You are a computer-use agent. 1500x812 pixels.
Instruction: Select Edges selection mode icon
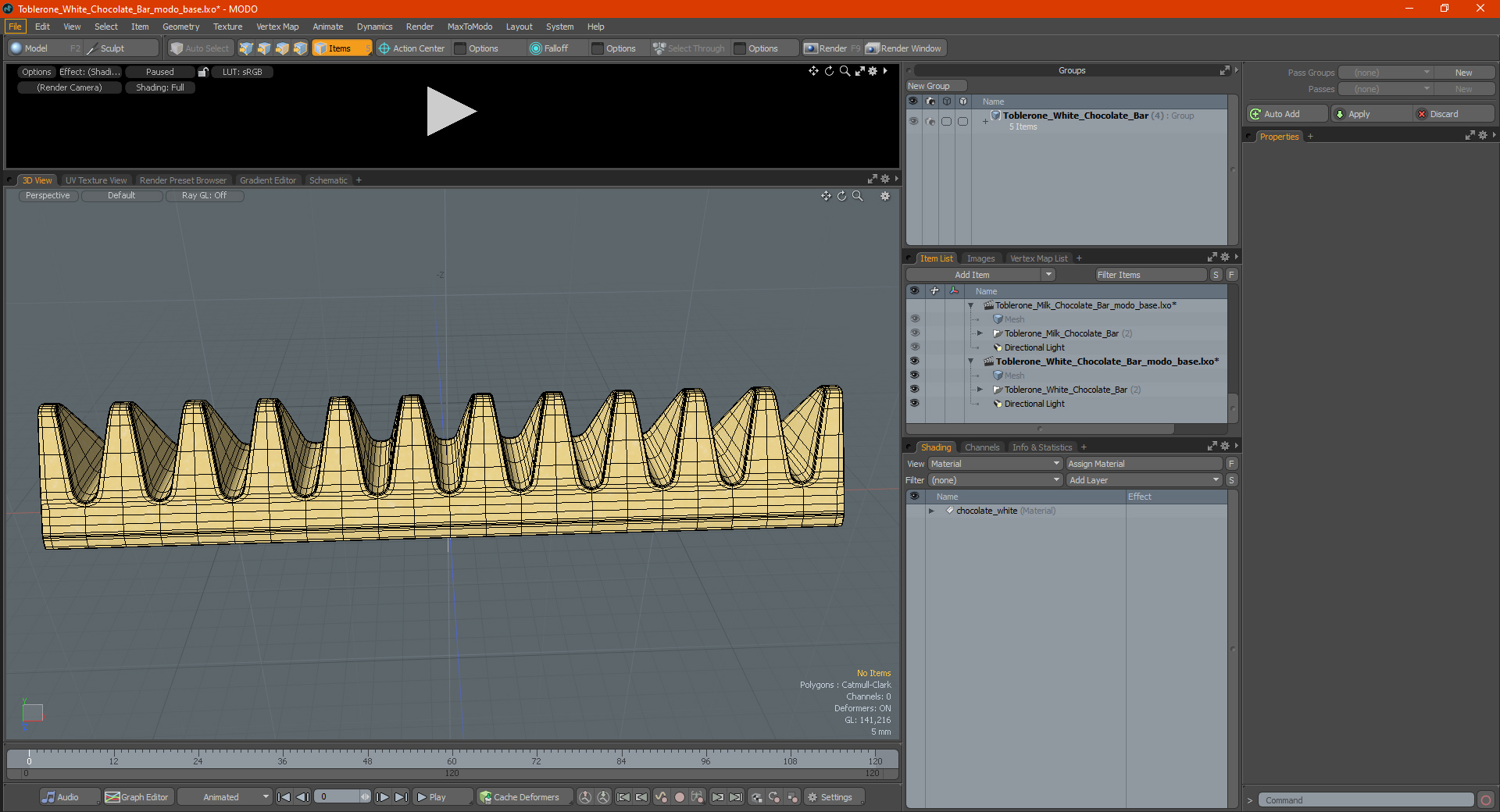point(264,48)
